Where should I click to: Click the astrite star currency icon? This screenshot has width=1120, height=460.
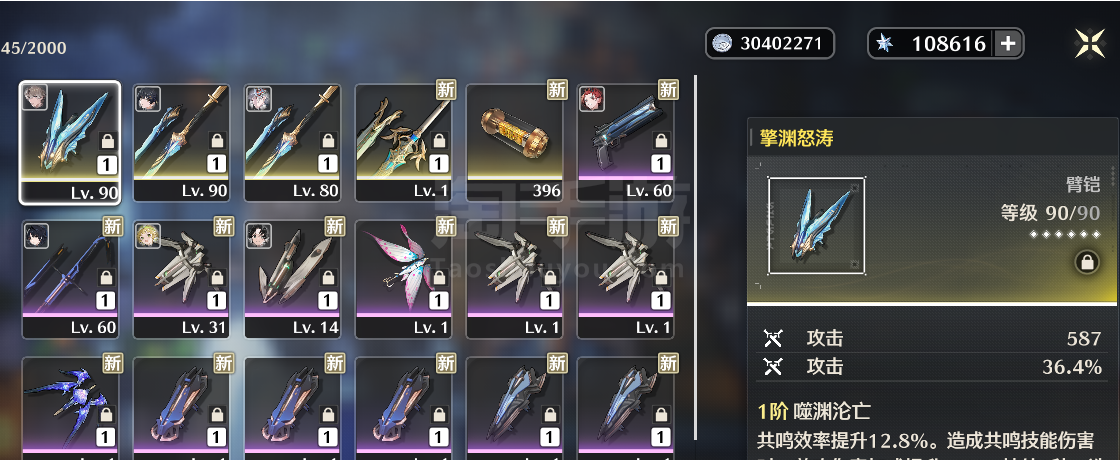[x=885, y=44]
